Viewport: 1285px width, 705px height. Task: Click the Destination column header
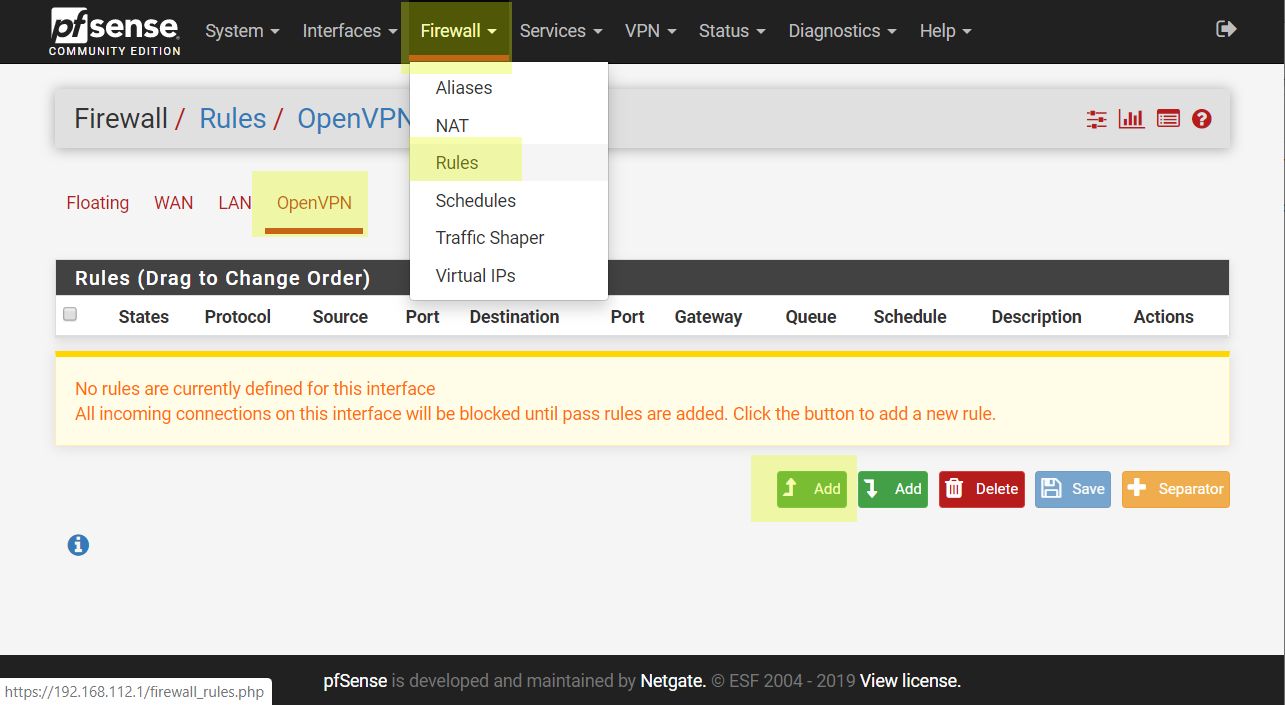[514, 317]
